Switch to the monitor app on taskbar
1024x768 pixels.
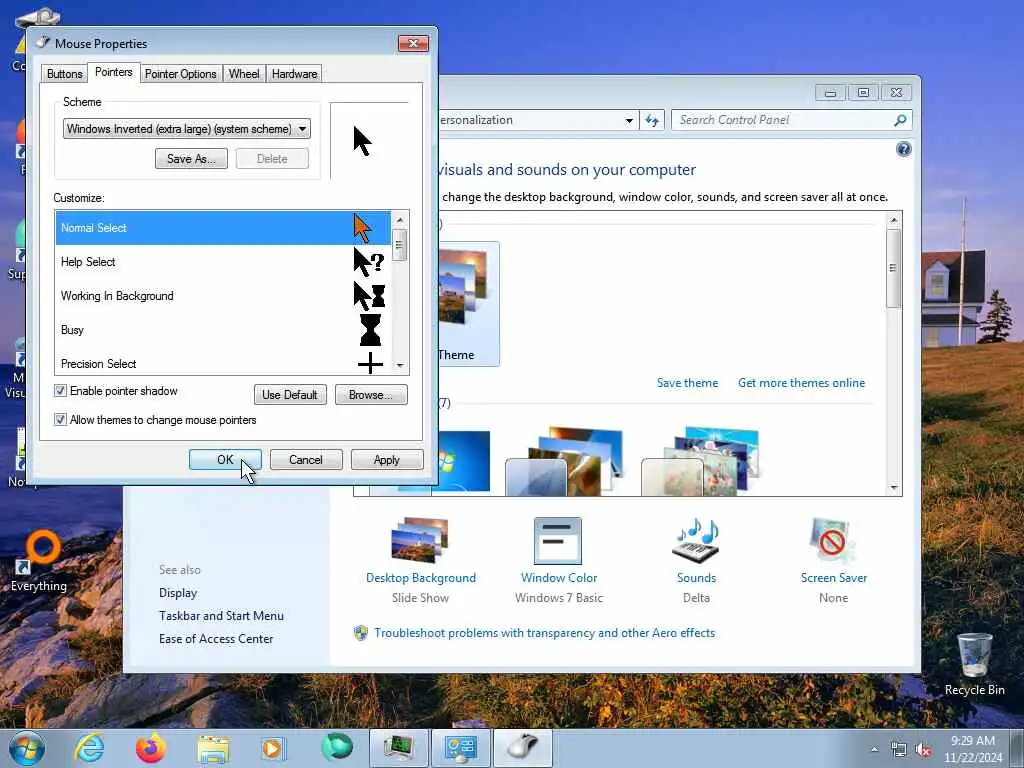(x=399, y=748)
